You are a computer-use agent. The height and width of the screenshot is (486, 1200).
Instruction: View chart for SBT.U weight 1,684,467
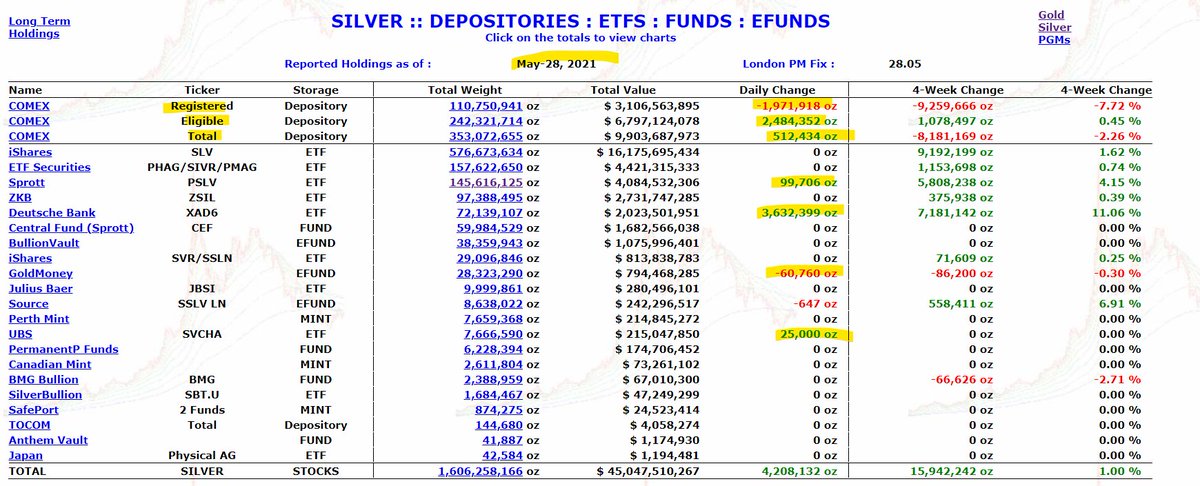click(x=493, y=394)
